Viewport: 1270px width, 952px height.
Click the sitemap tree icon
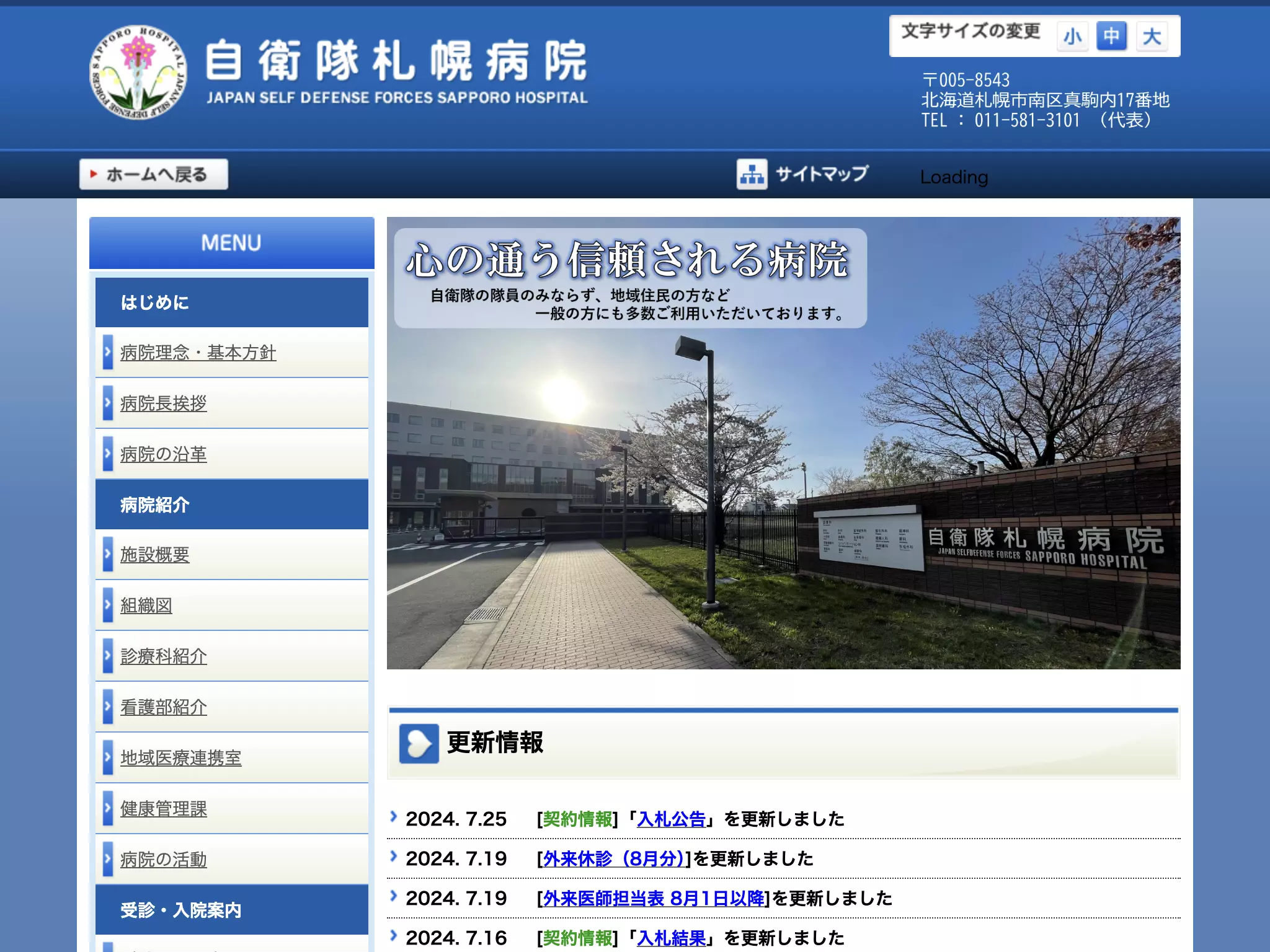tap(752, 174)
